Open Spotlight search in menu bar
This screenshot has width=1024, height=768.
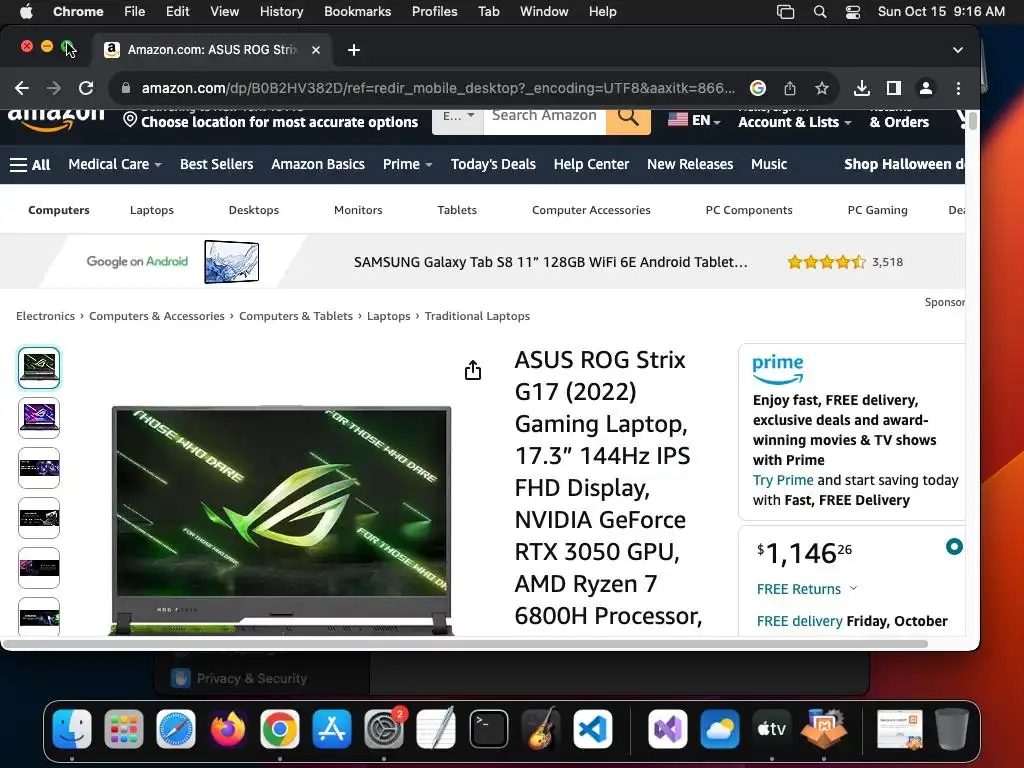pyautogui.click(x=820, y=12)
